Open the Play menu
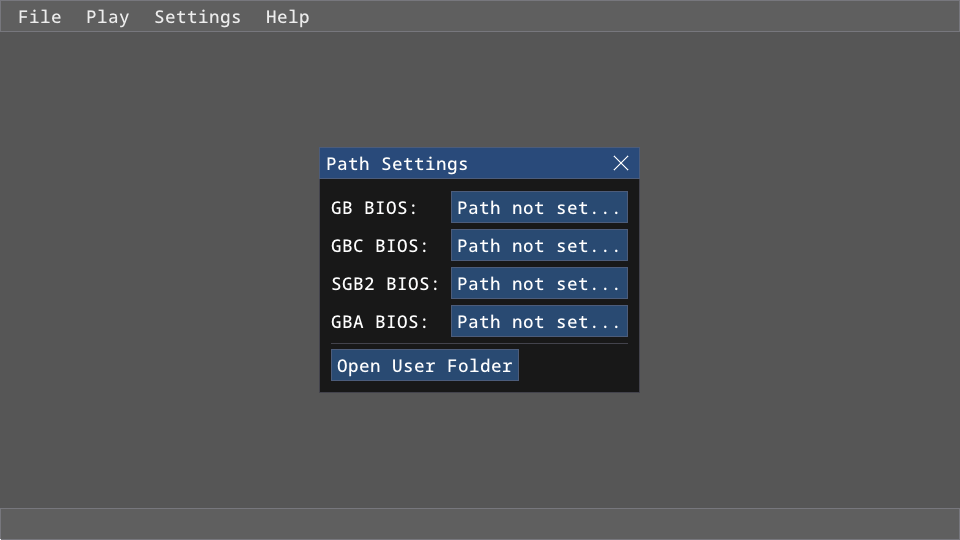Screen dimensions: 960x540 point(107,17)
